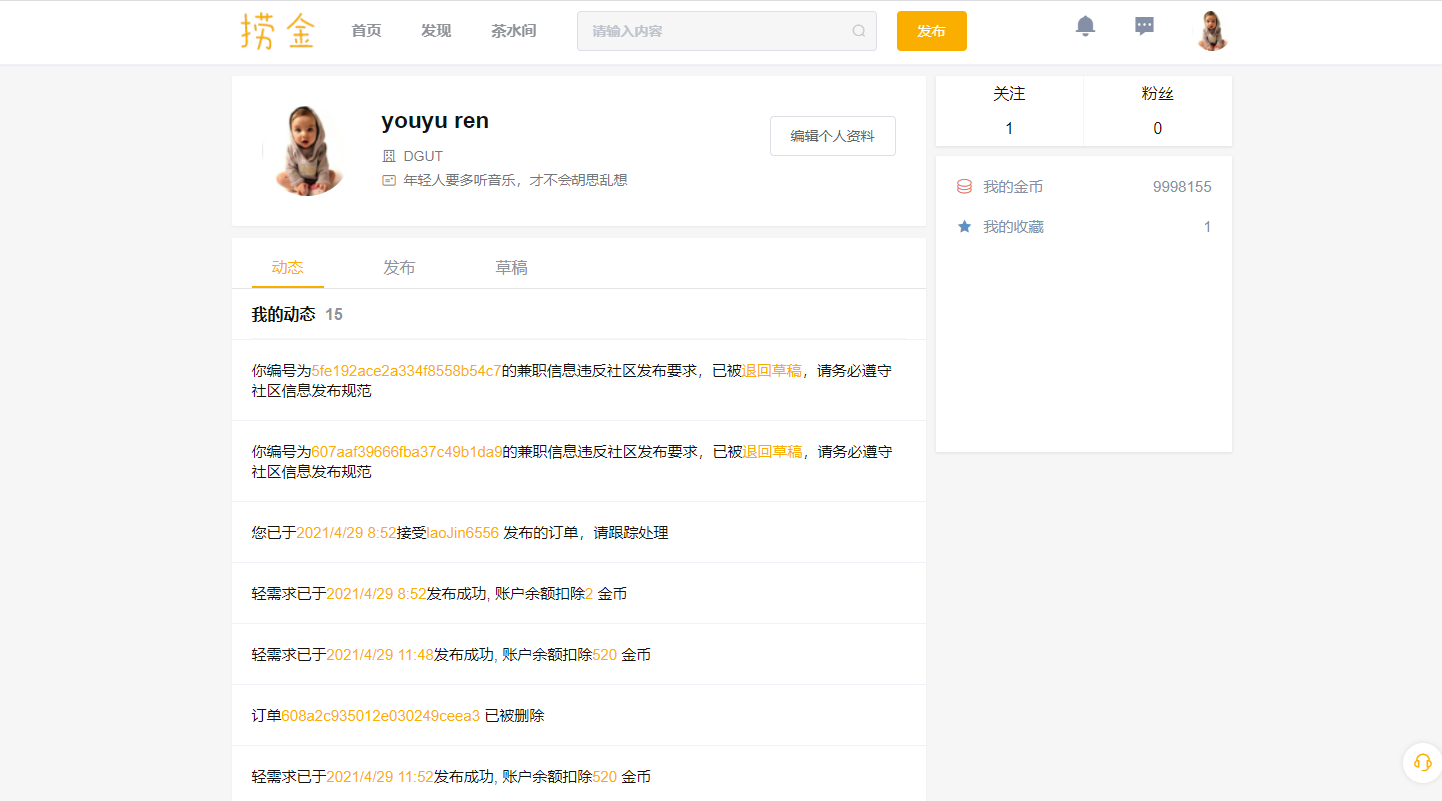Open the 粉丝 count panel

[x=1158, y=111]
